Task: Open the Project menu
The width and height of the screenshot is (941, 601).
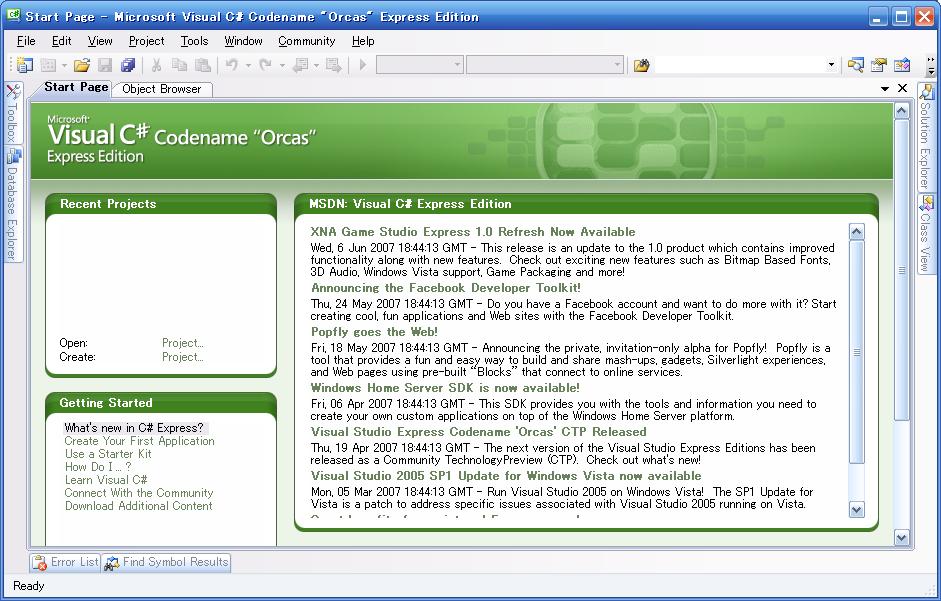Action: 146,41
